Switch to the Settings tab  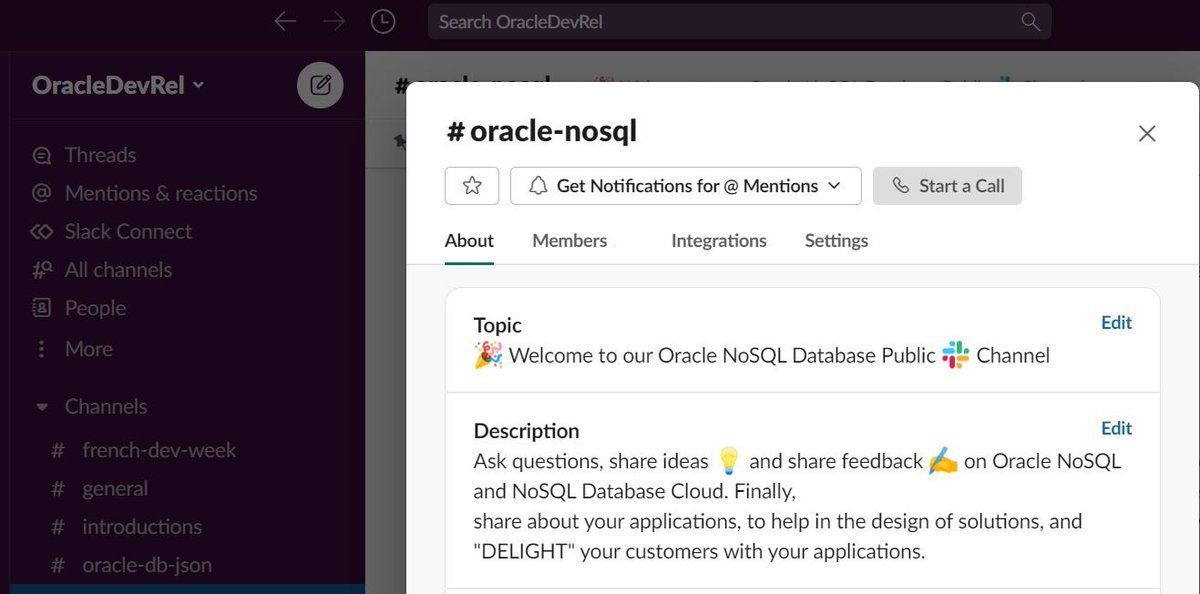[836, 241]
